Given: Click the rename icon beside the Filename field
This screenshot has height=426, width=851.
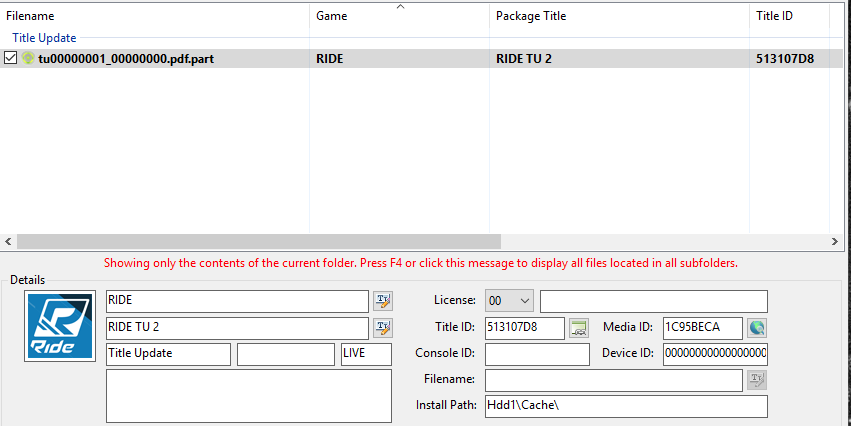Looking at the screenshot, I should (x=757, y=380).
